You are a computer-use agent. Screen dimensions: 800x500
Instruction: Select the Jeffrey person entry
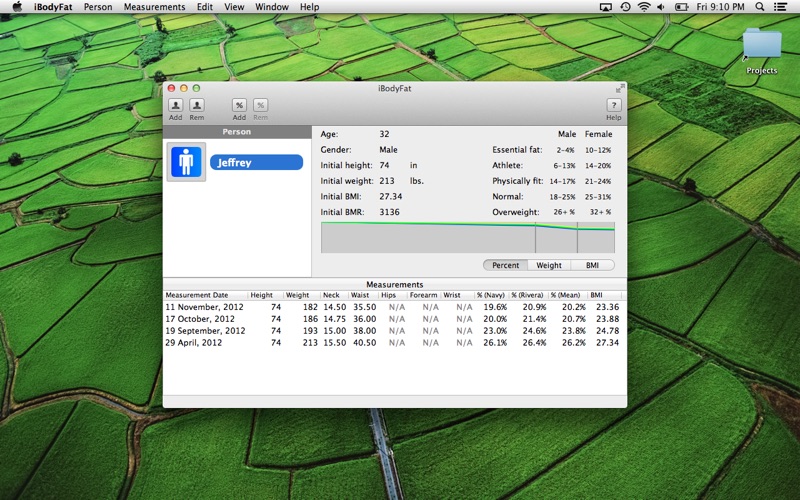pos(256,162)
